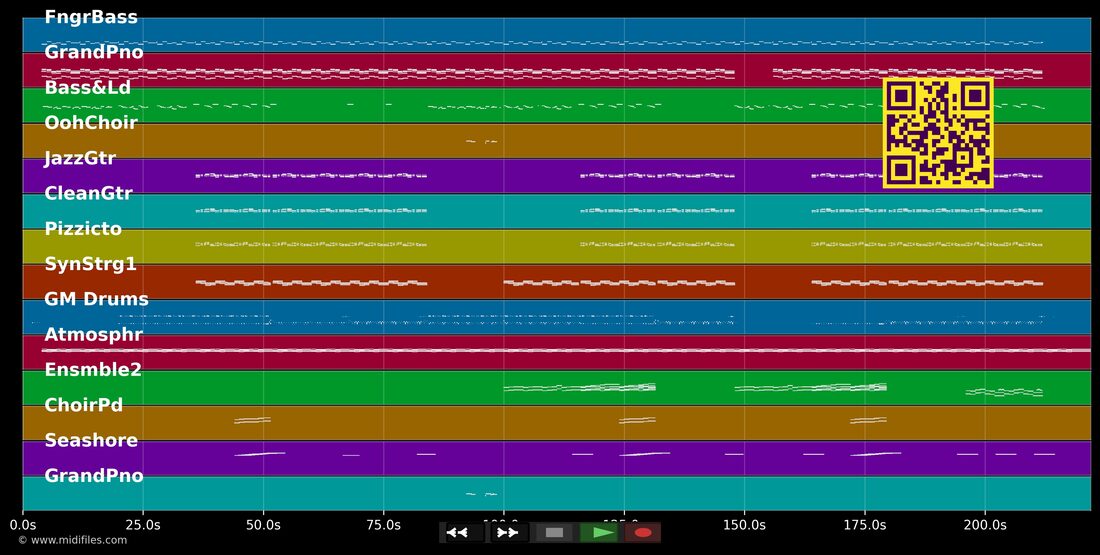This screenshot has height=555, width=1100.
Task: Select the JazzGtr track label
Action: click(x=80, y=159)
